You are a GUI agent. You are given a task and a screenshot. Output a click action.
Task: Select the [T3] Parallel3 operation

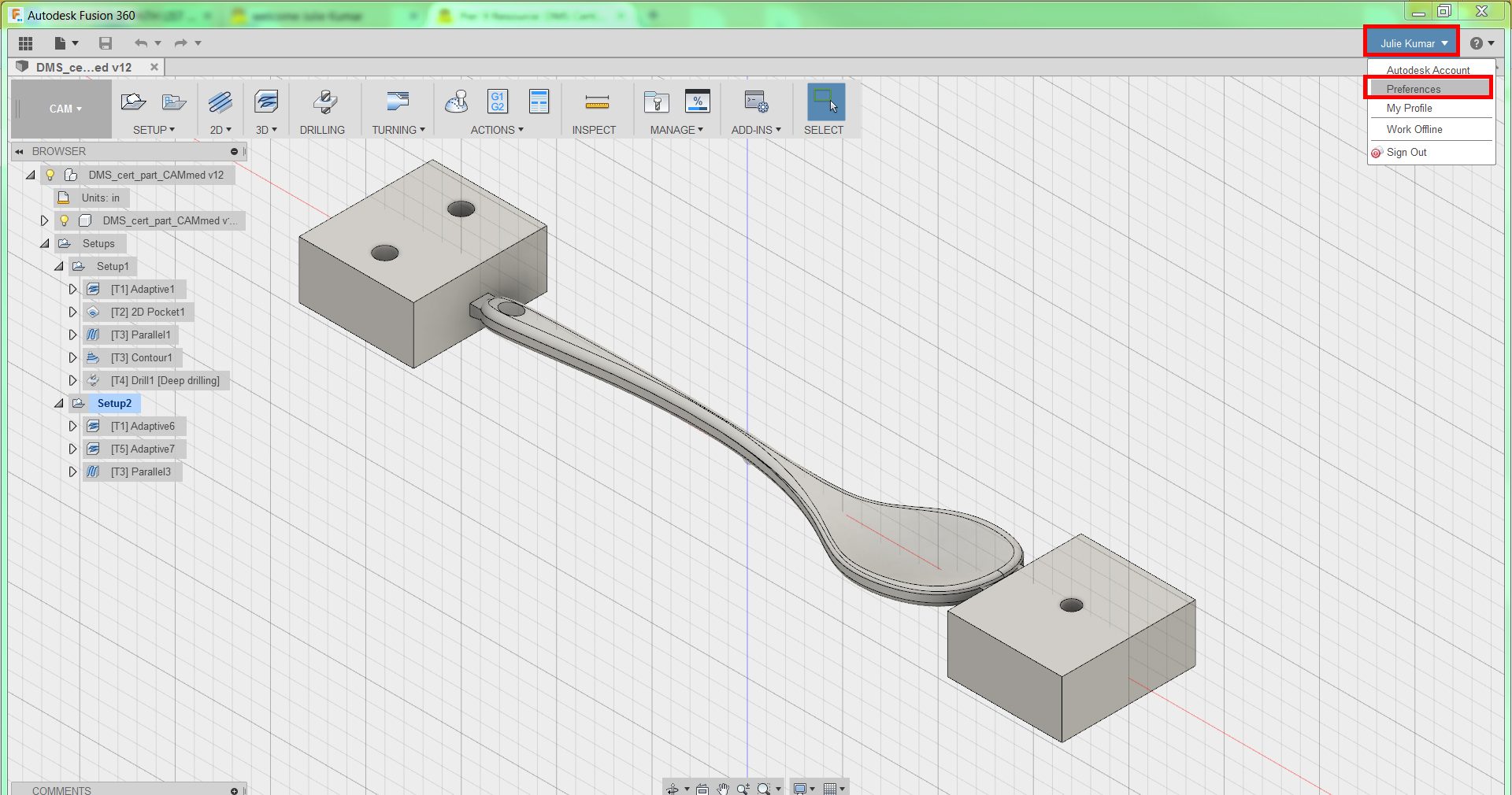140,471
